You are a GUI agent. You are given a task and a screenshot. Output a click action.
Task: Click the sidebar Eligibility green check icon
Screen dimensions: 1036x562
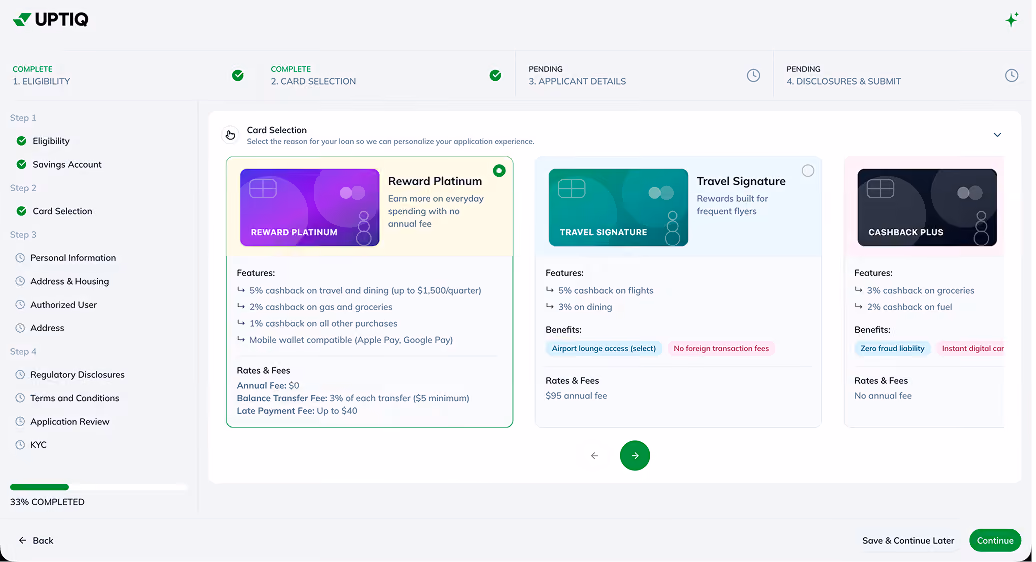[21, 141]
